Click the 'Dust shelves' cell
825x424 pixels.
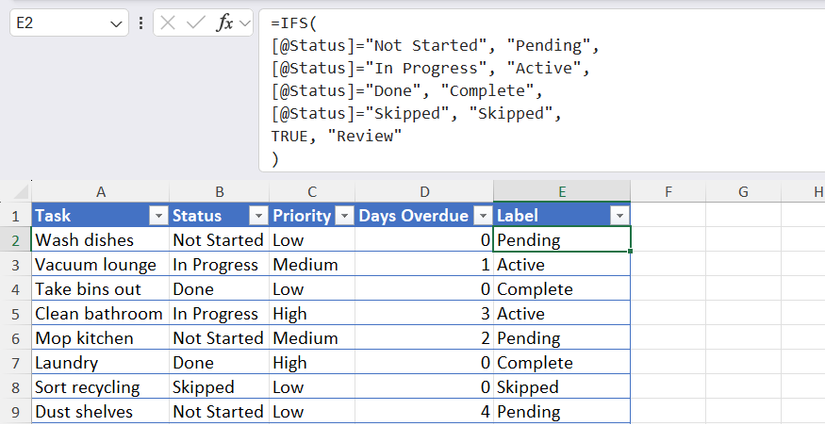100,411
